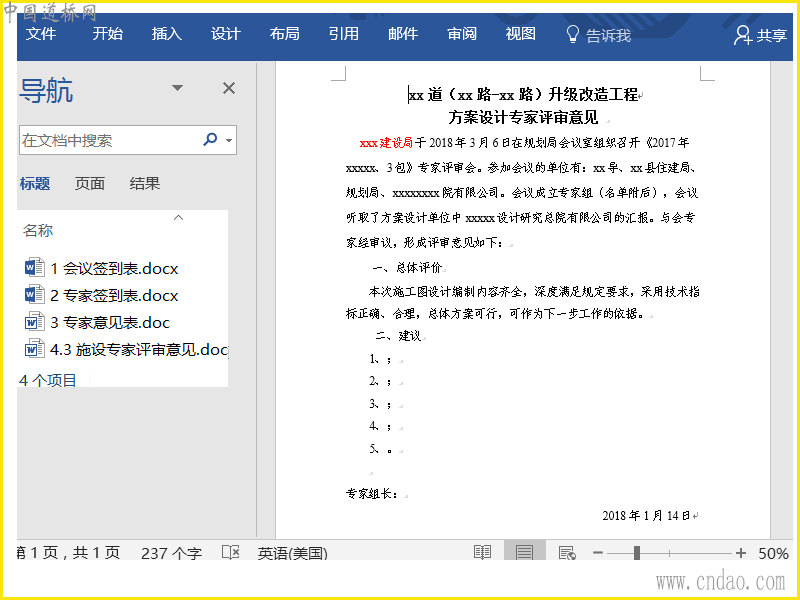Click the 告诉我 lightbulb icon

[x=572, y=35]
